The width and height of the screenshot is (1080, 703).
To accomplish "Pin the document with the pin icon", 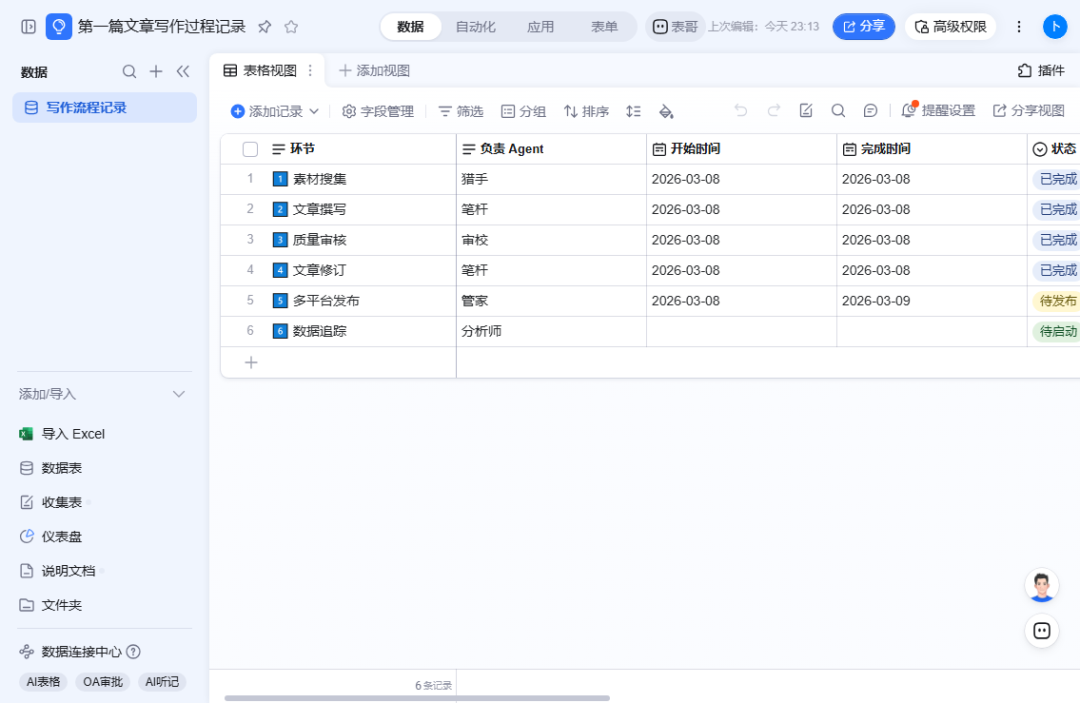I will click(264, 27).
